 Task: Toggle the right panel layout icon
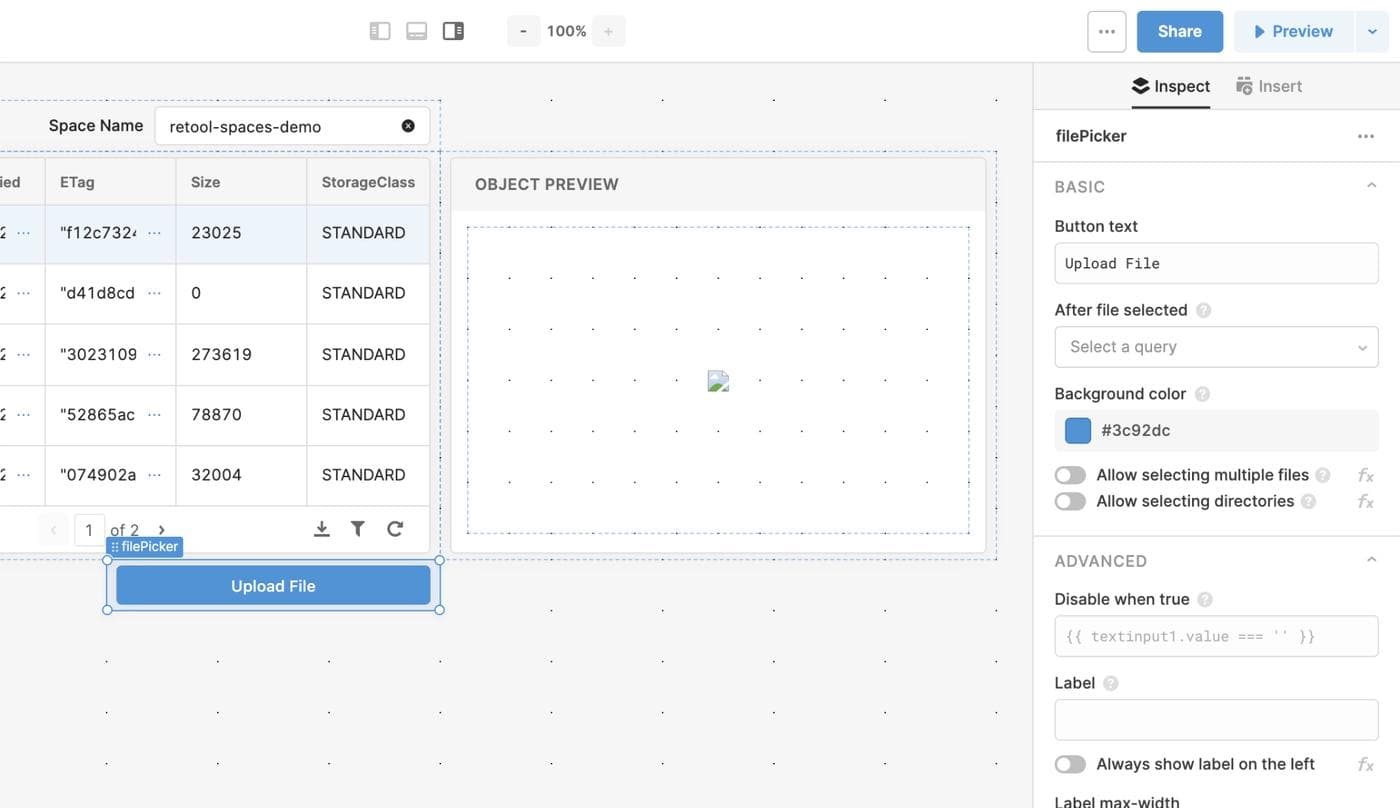453,31
